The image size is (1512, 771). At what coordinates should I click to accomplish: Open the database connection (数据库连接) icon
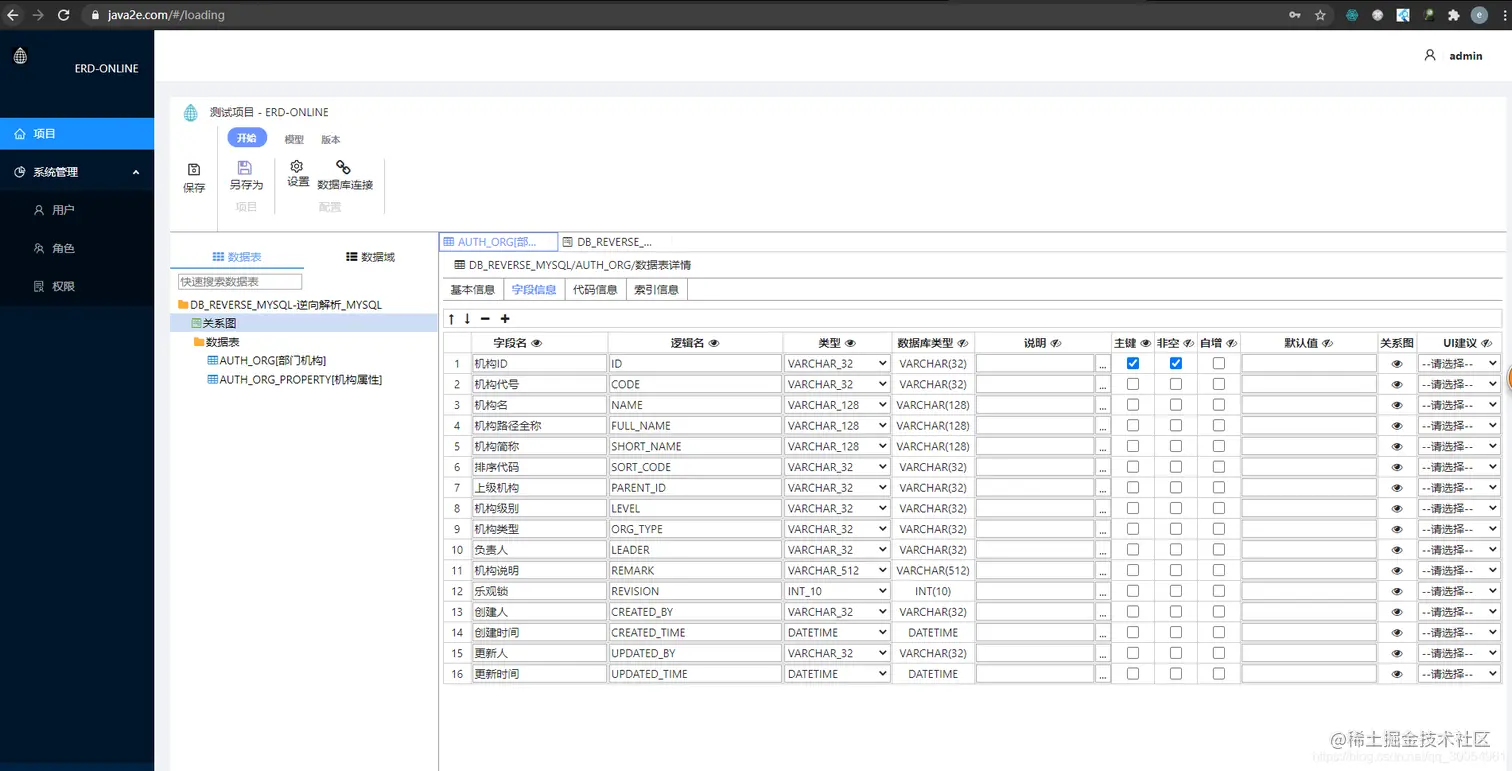(343, 167)
